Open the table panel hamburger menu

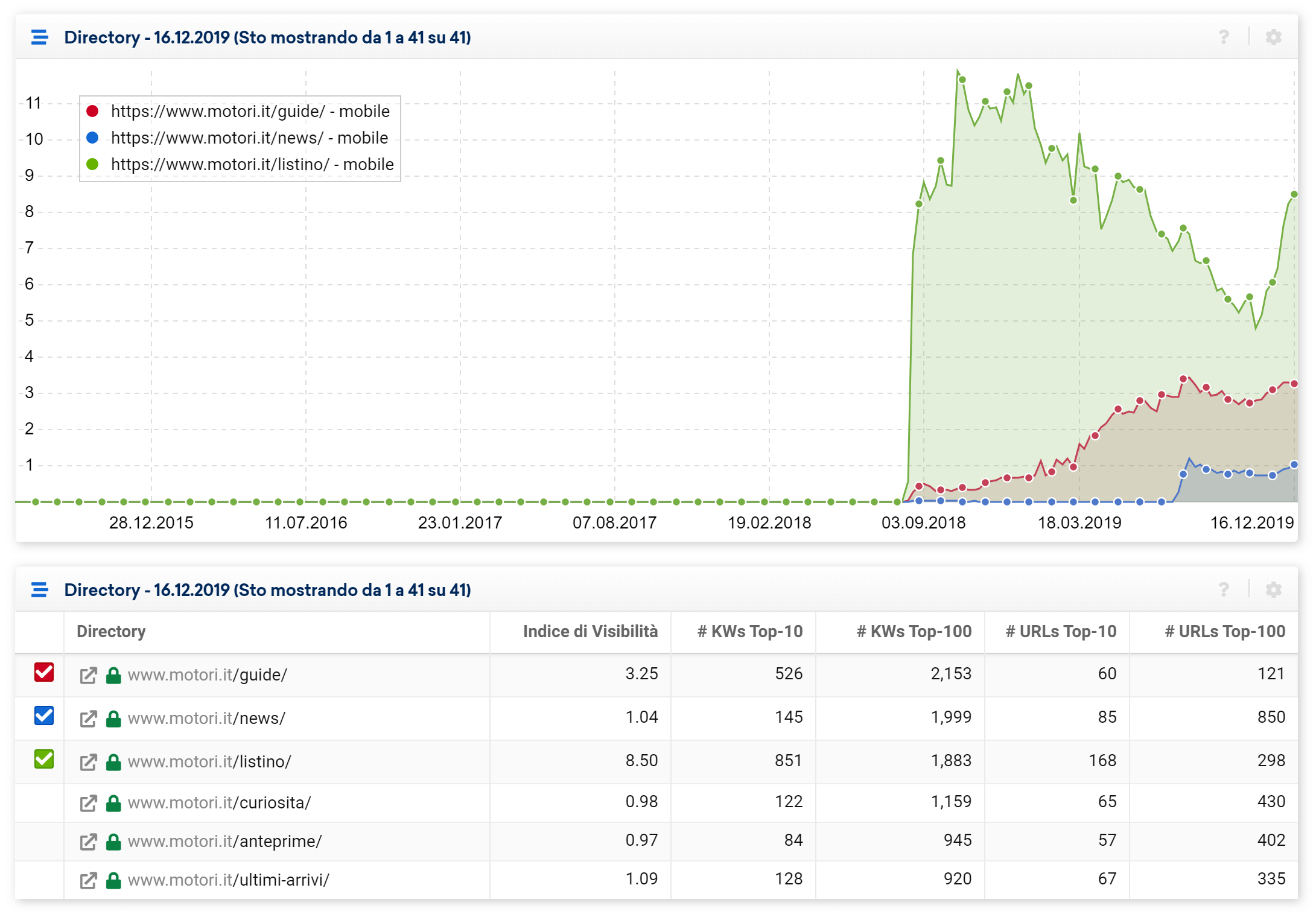[40, 589]
